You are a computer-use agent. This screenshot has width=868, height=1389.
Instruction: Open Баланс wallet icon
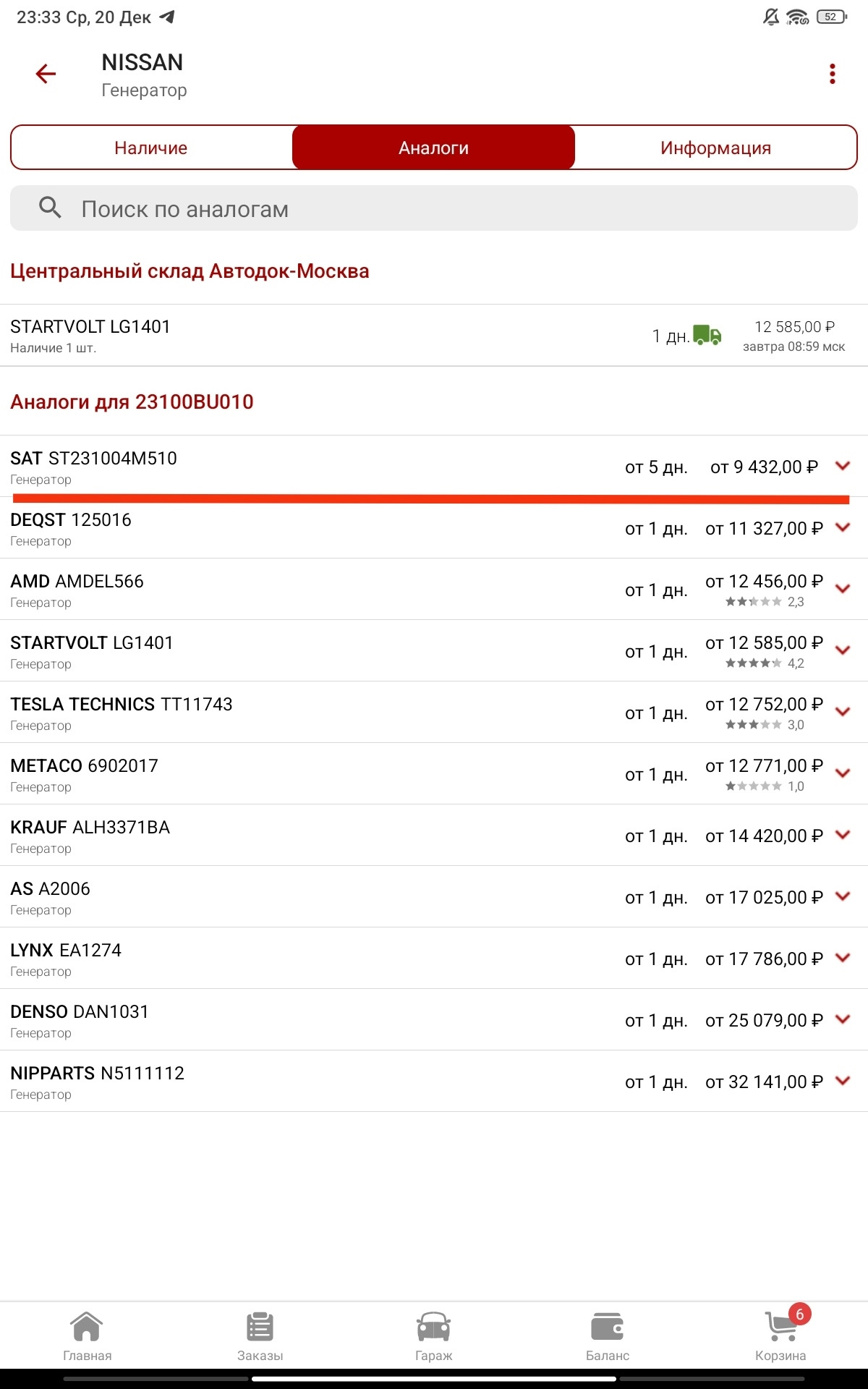[607, 1335]
